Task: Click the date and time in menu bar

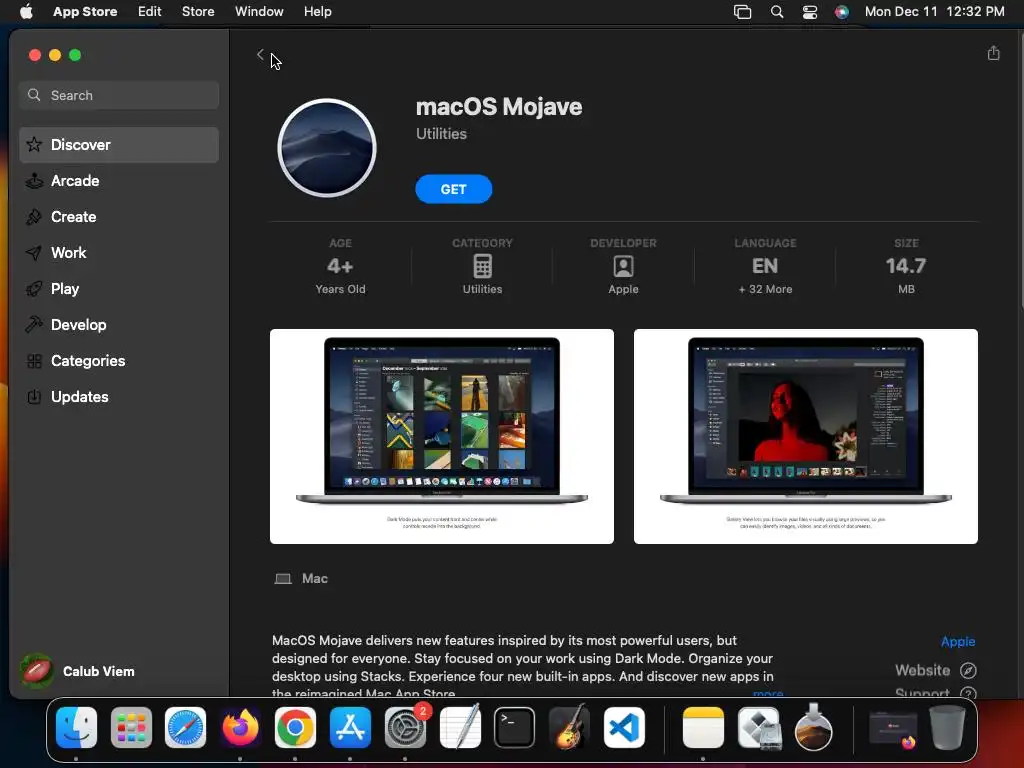Action: 935,12
